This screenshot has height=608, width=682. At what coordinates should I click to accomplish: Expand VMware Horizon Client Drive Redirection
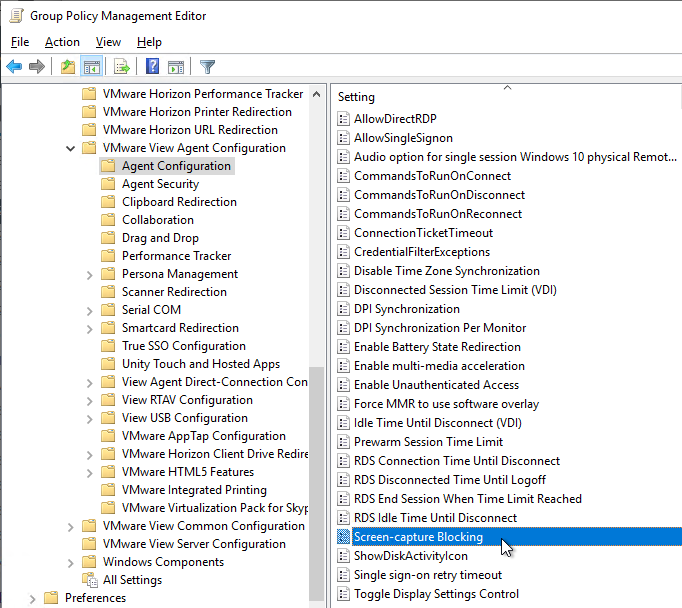pyautogui.click(x=90, y=455)
